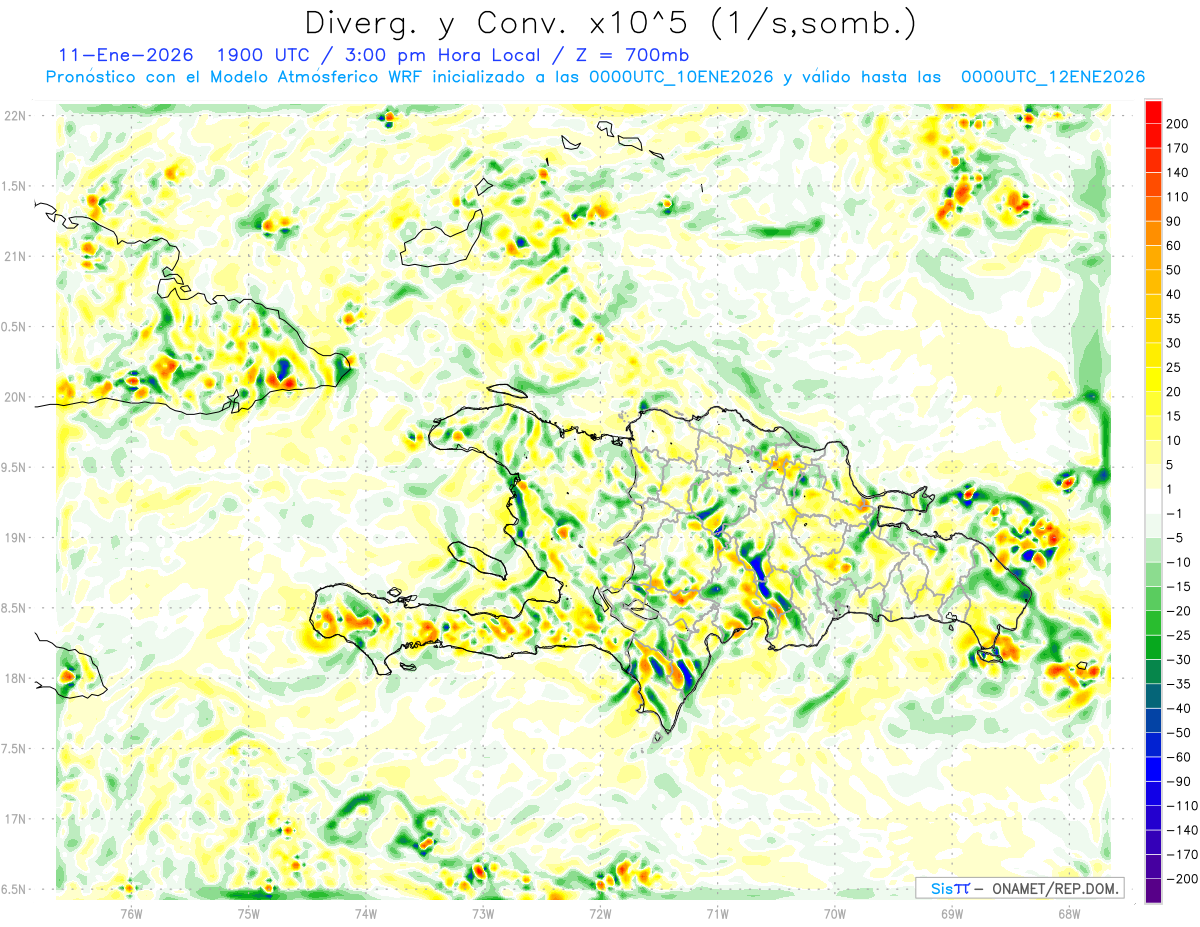The image size is (1200, 927).
Task: Click the '7.5N' axis label
Action: tap(14, 749)
